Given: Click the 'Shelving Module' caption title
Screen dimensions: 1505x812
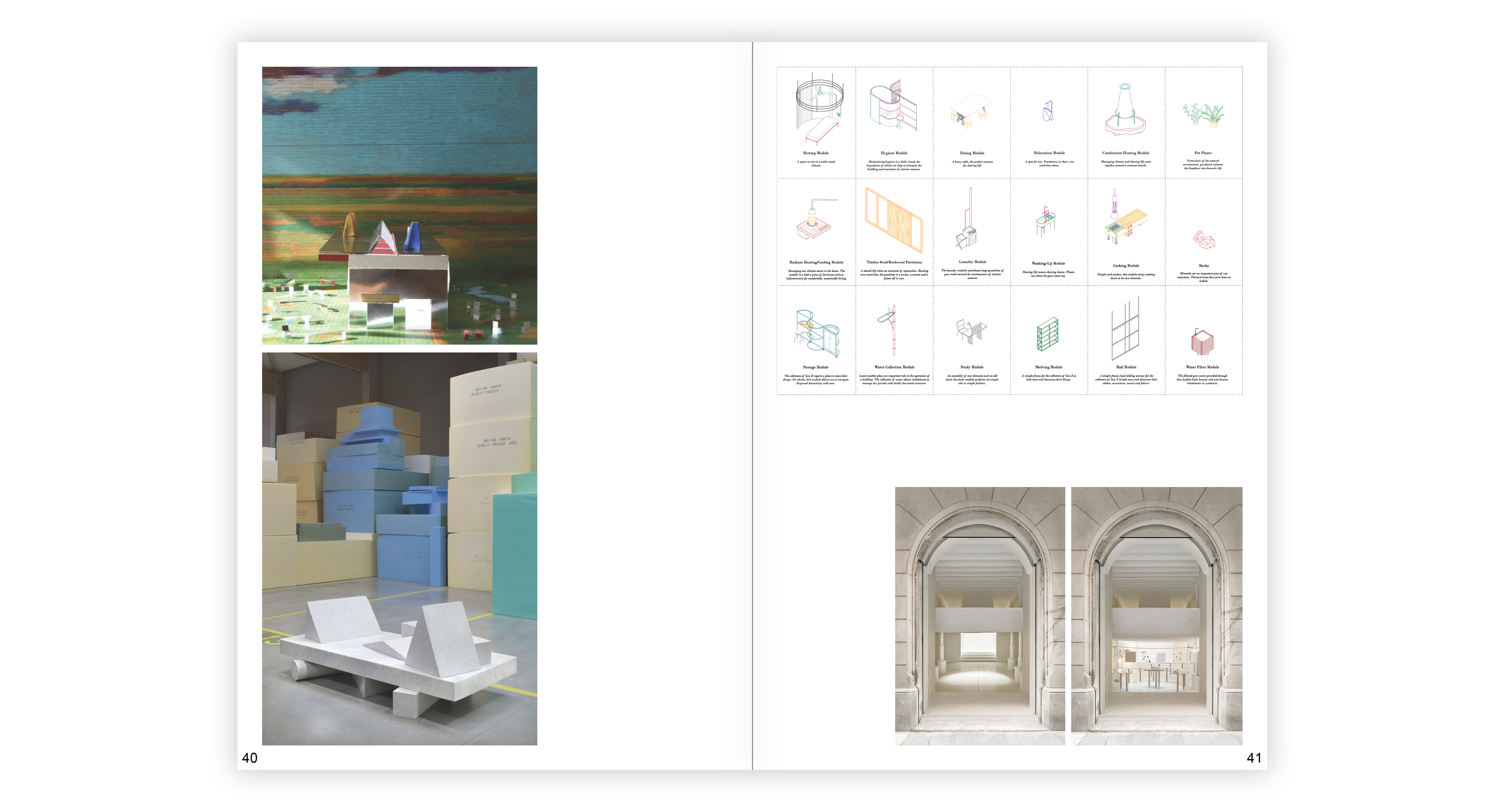Looking at the screenshot, I should point(1049,367).
